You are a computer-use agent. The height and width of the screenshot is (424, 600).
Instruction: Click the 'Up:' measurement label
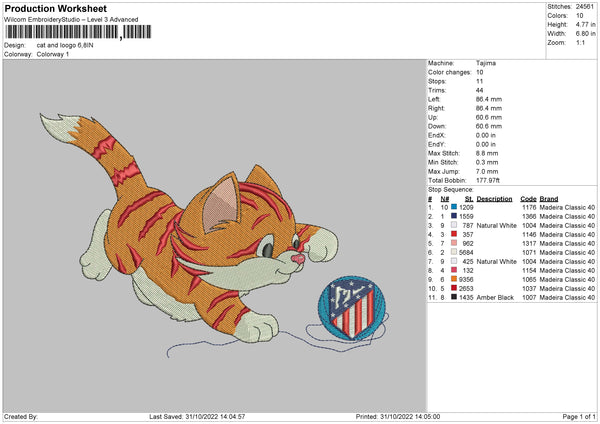[432, 117]
